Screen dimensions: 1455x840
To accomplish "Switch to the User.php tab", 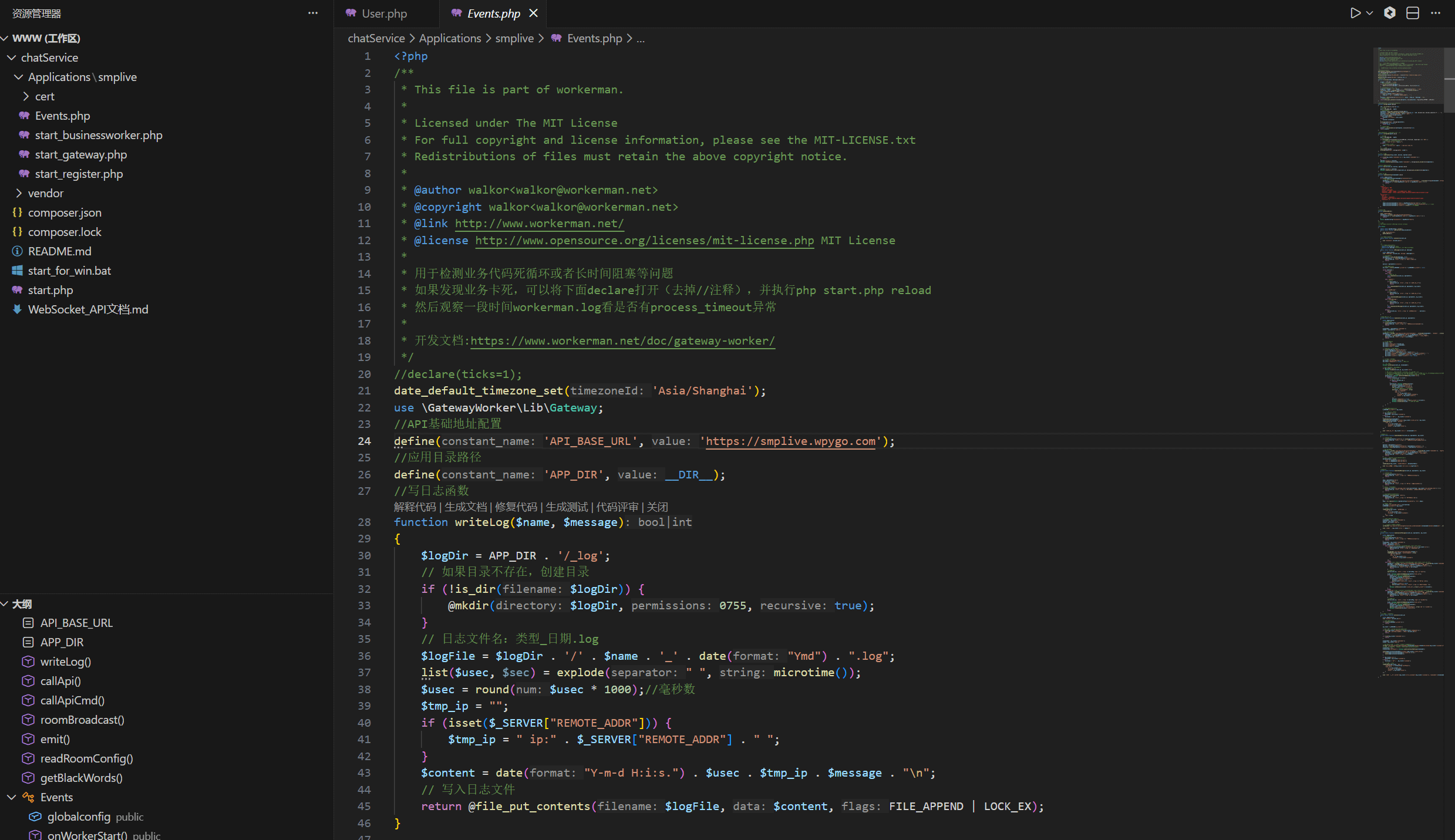I will coord(384,13).
